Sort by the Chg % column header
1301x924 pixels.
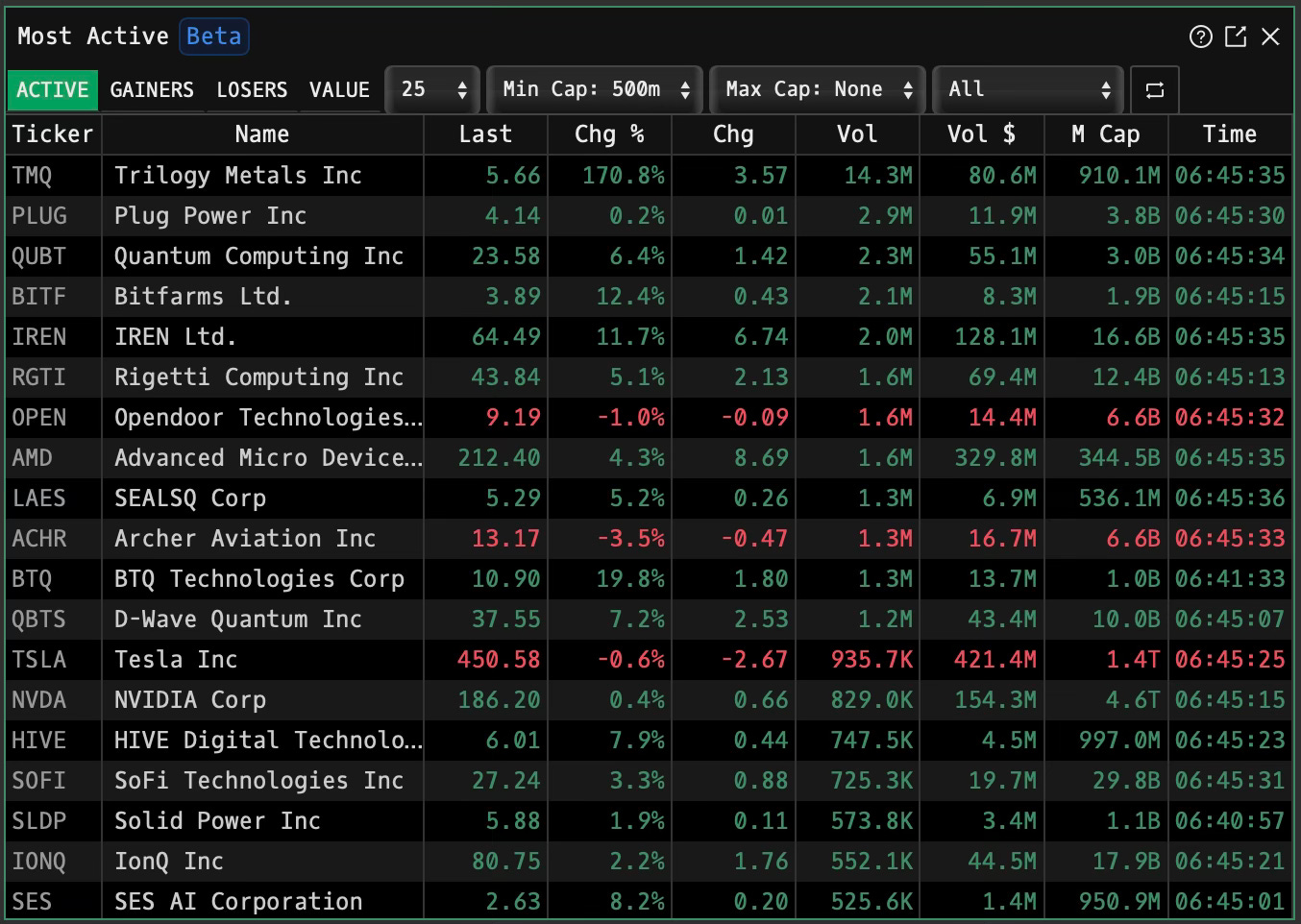click(609, 134)
